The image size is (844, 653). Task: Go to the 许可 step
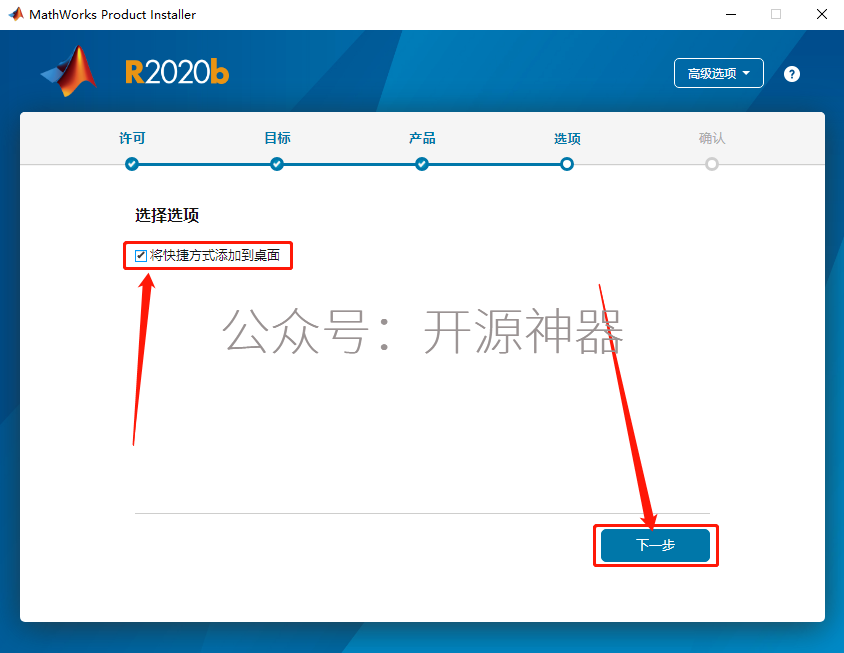132,138
